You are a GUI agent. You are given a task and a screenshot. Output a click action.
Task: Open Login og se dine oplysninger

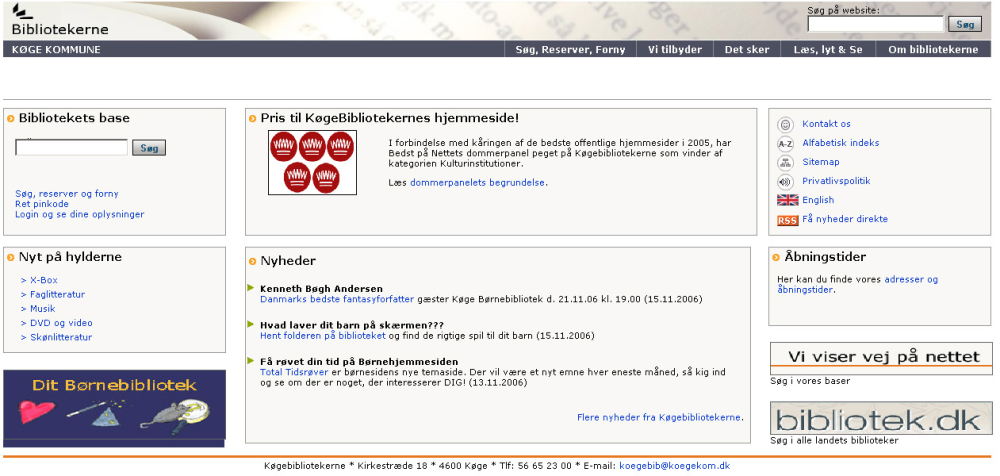80,214
